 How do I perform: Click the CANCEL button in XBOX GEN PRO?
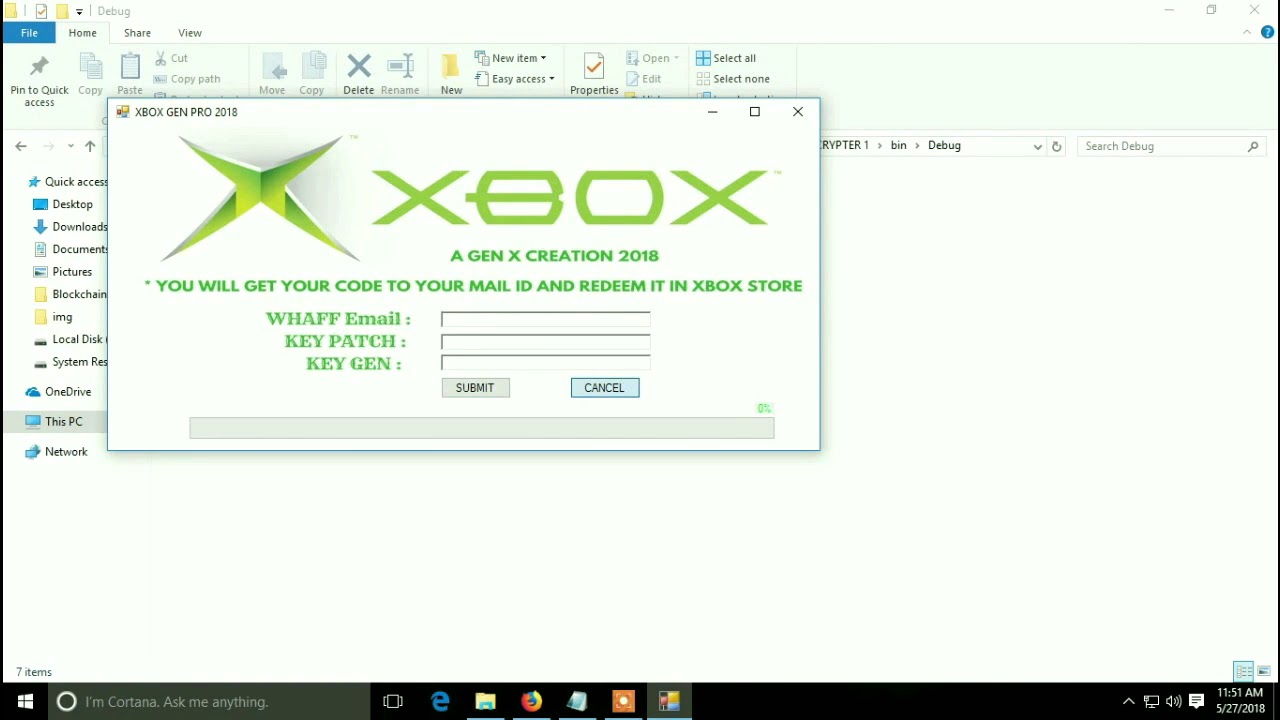(x=605, y=388)
